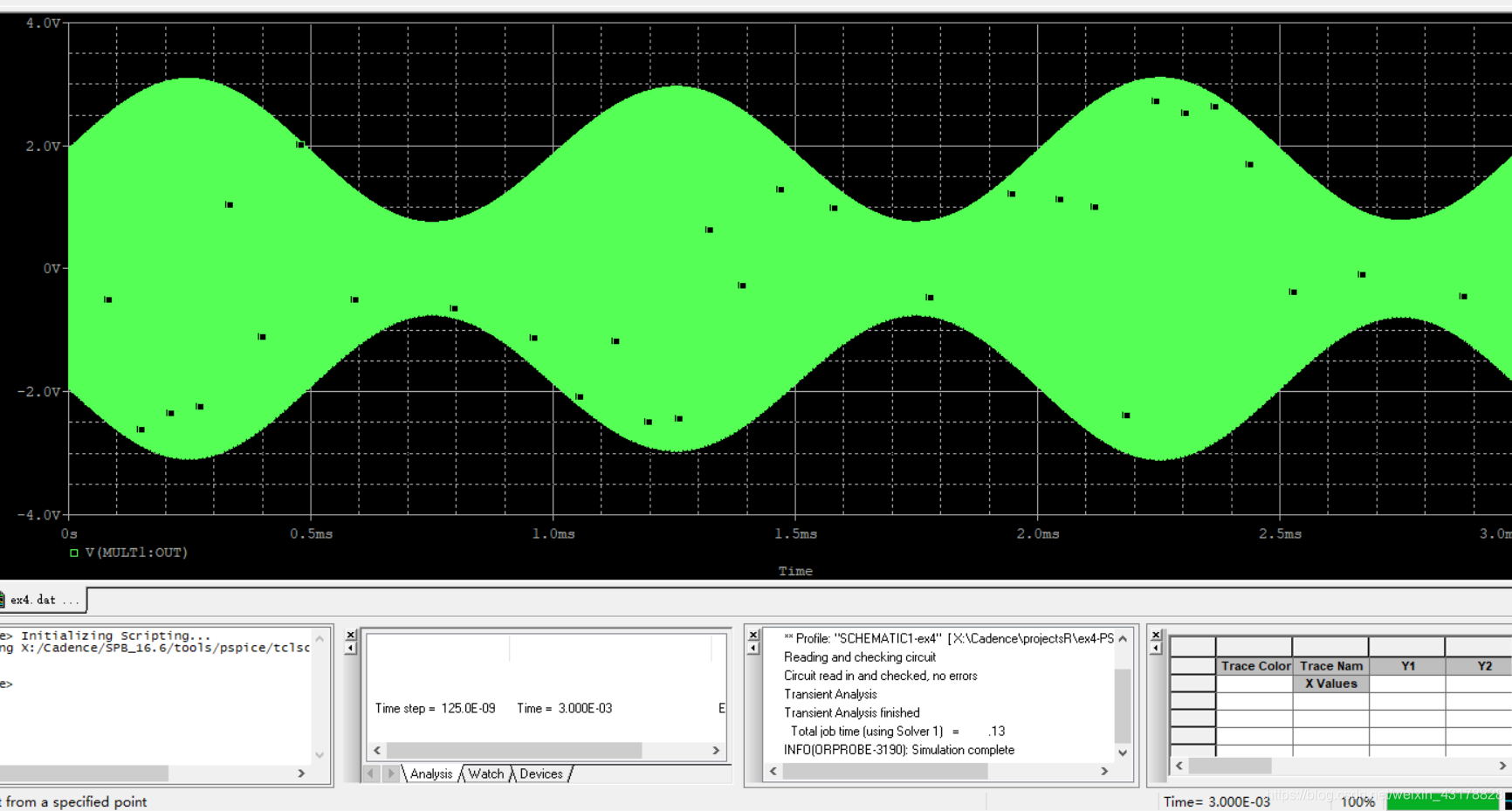Click scroll-left arrow in output log

tap(773, 771)
